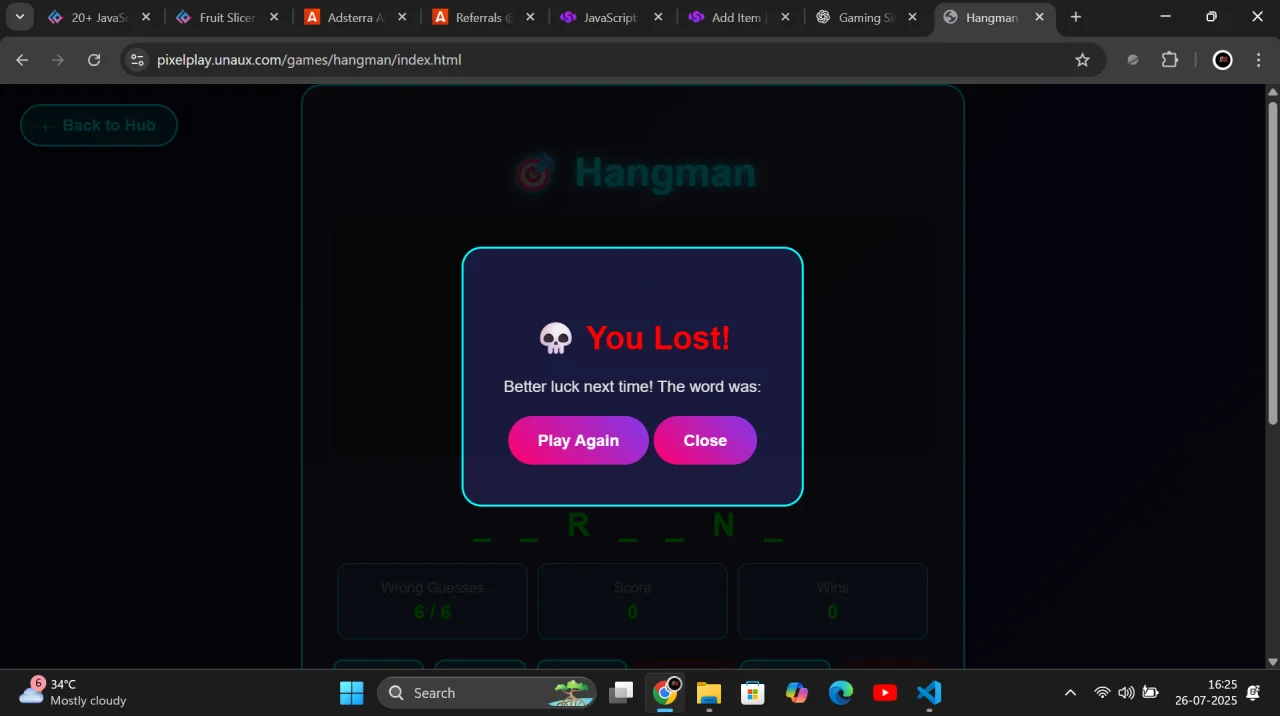Image resolution: width=1280 pixels, height=716 pixels.
Task: Click the revealed letter R in the word
Action: 578,524
